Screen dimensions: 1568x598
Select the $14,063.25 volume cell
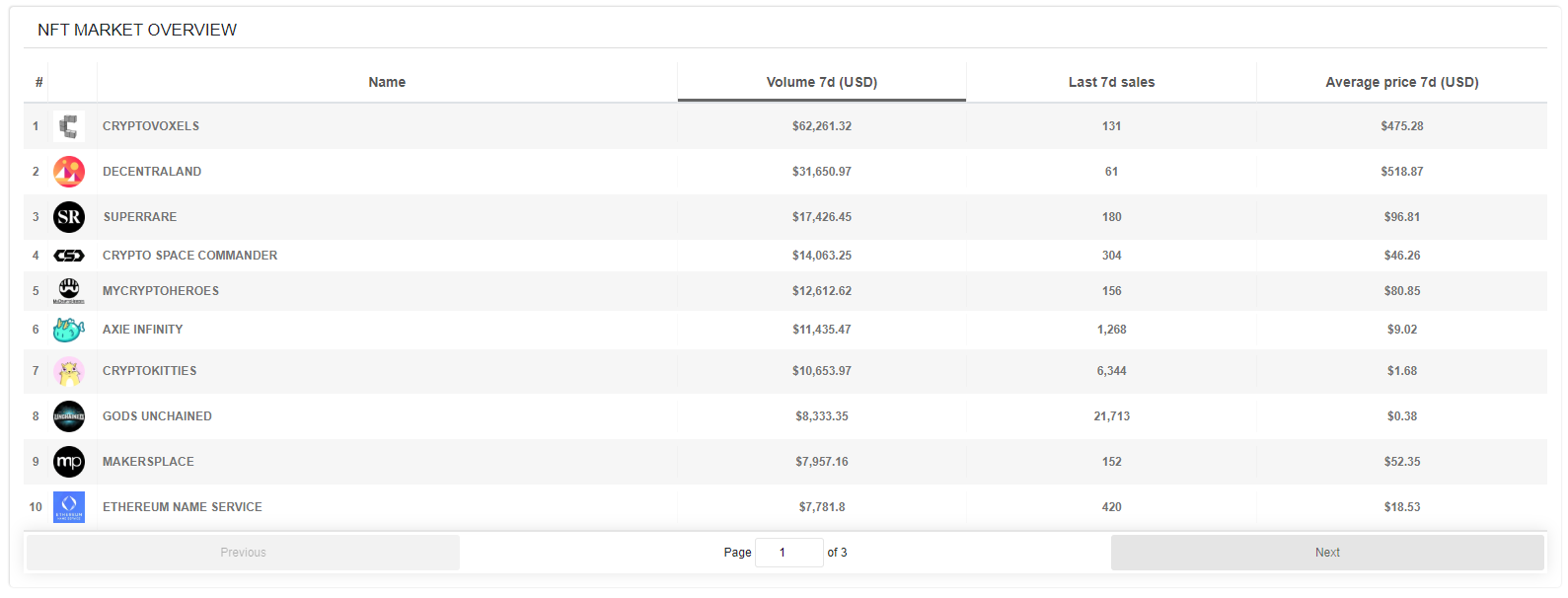coord(822,256)
